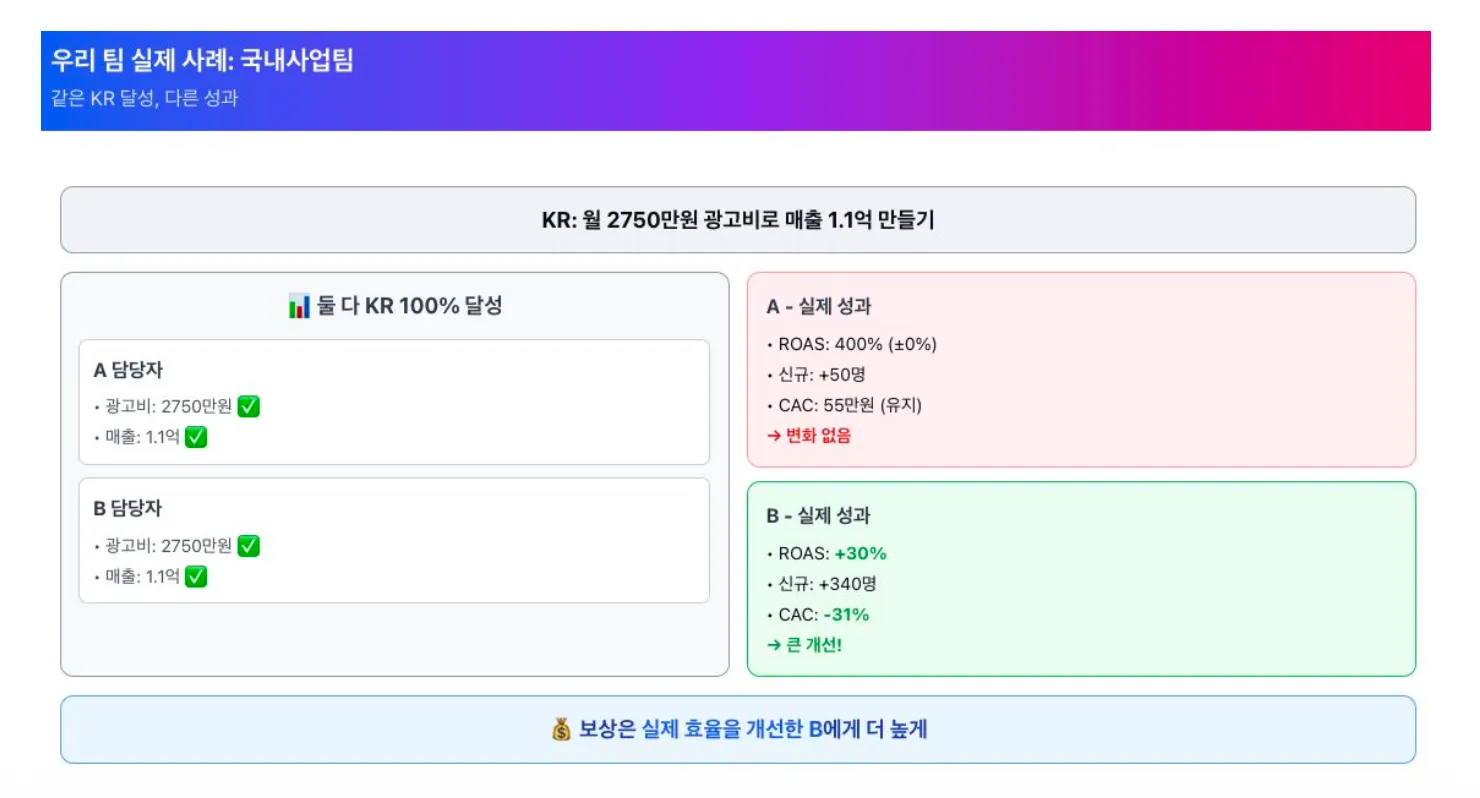Click the KR goal banner text

[x=738, y=220]
